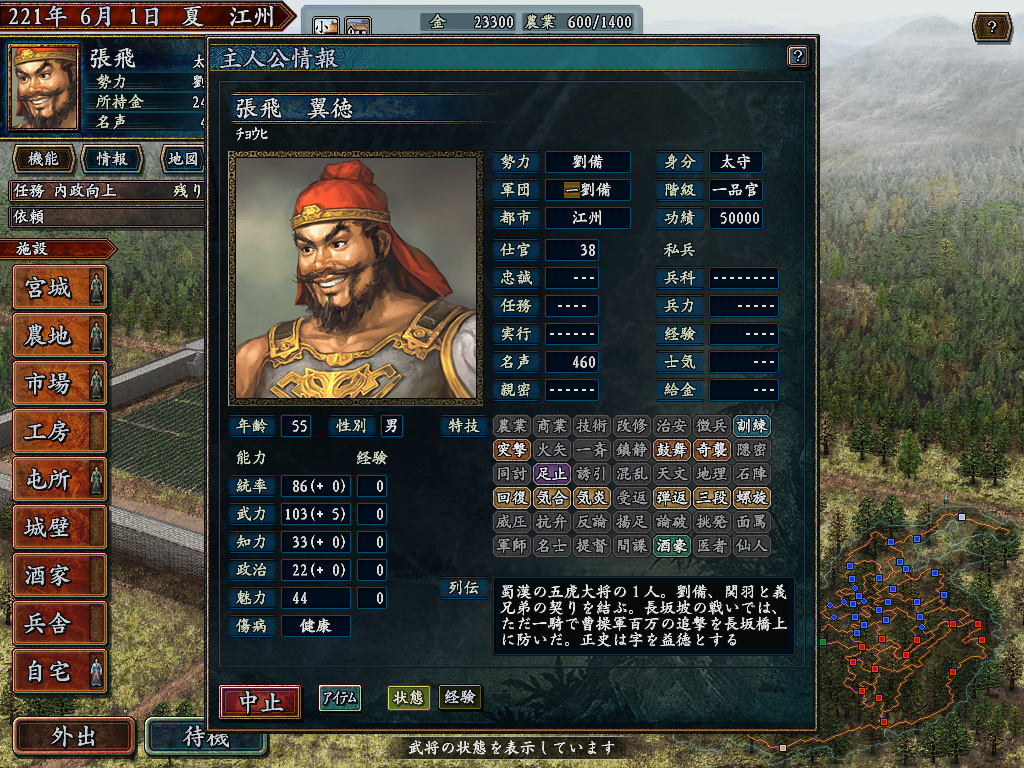Go to the 宮城 palace facility
The height and width of the screenshot is (768, 1024).
coord(59,287)
